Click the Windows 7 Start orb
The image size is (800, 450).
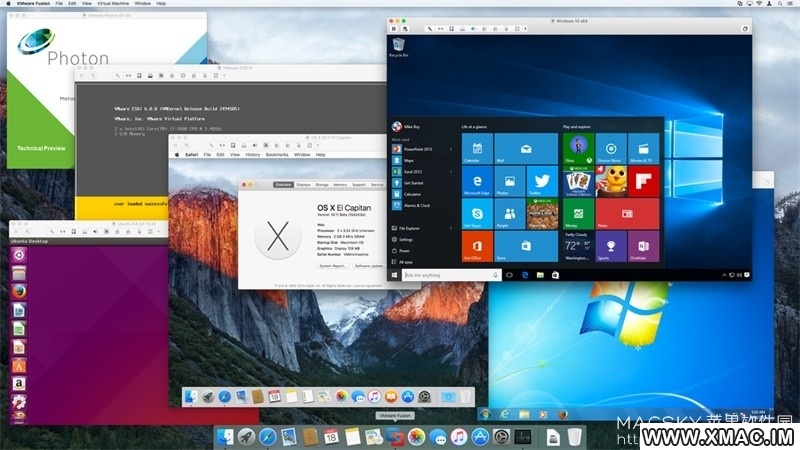click(485, 414)
